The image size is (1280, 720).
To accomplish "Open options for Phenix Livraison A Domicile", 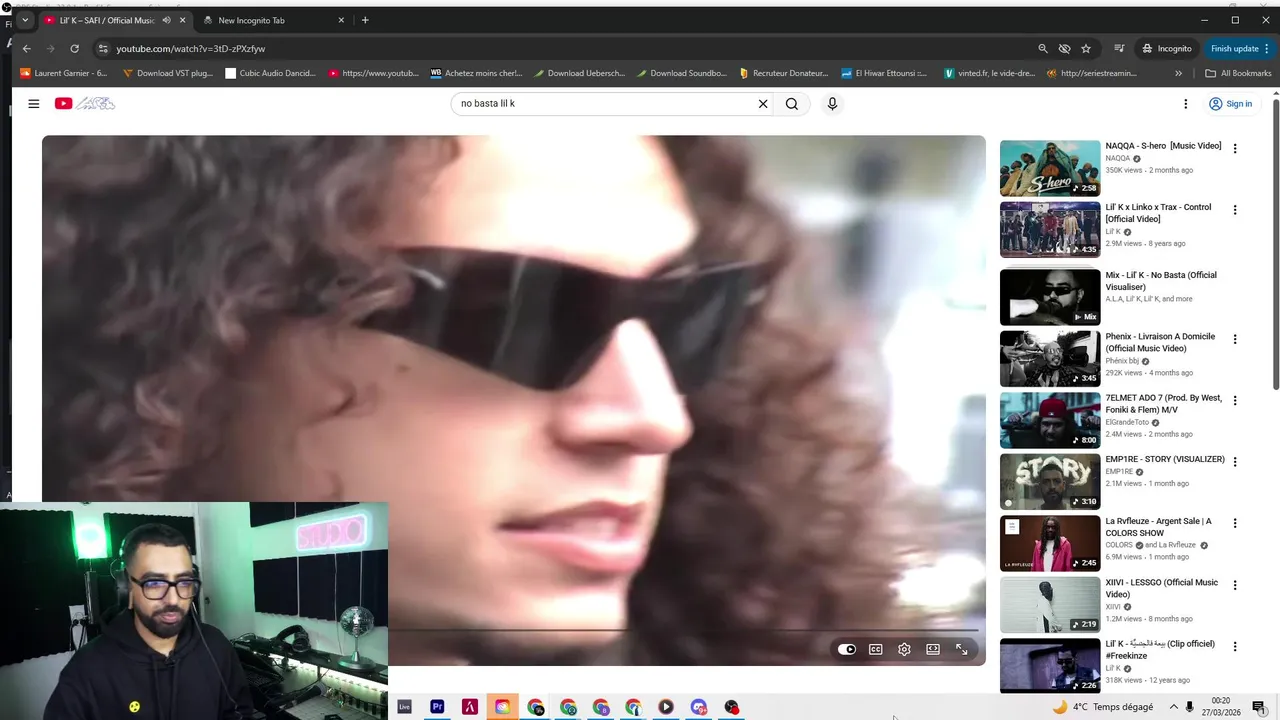I will [1235, 339].
